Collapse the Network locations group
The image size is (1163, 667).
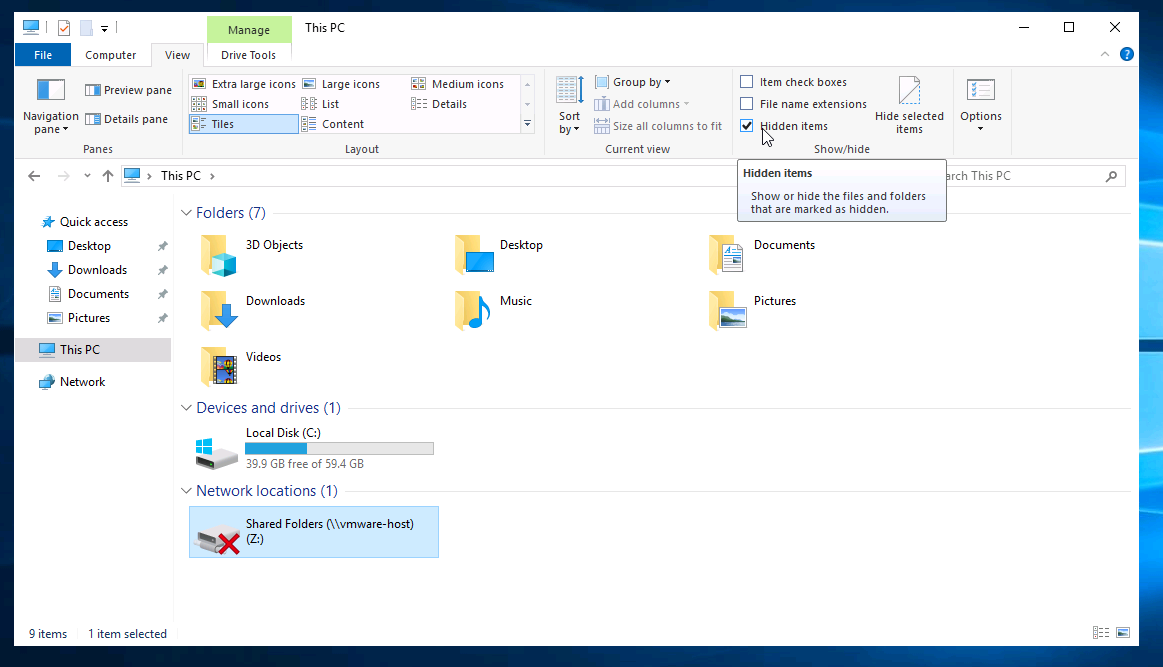[186, 491]
